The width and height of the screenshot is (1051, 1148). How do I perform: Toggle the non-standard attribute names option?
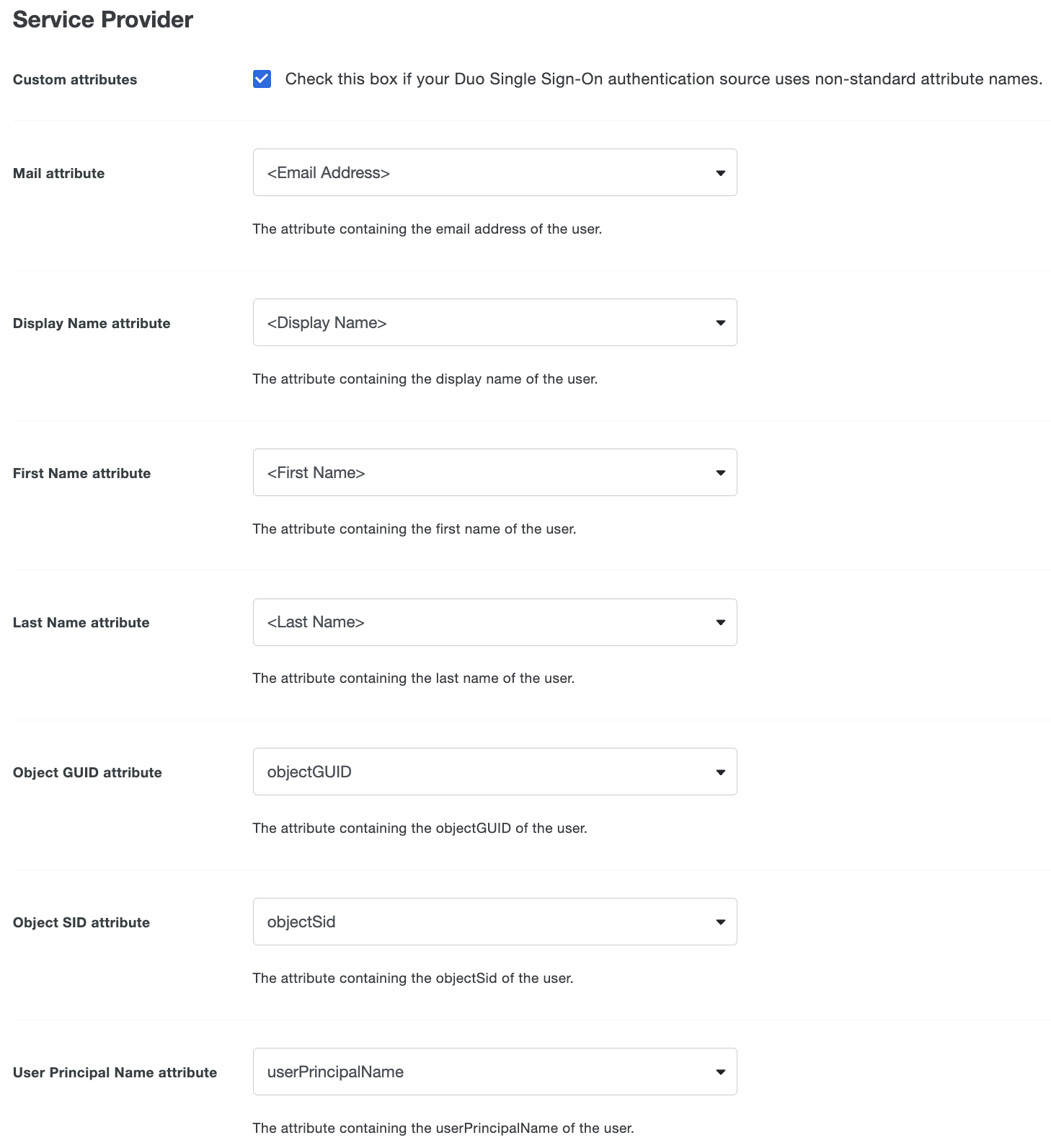tap(262, 79)
